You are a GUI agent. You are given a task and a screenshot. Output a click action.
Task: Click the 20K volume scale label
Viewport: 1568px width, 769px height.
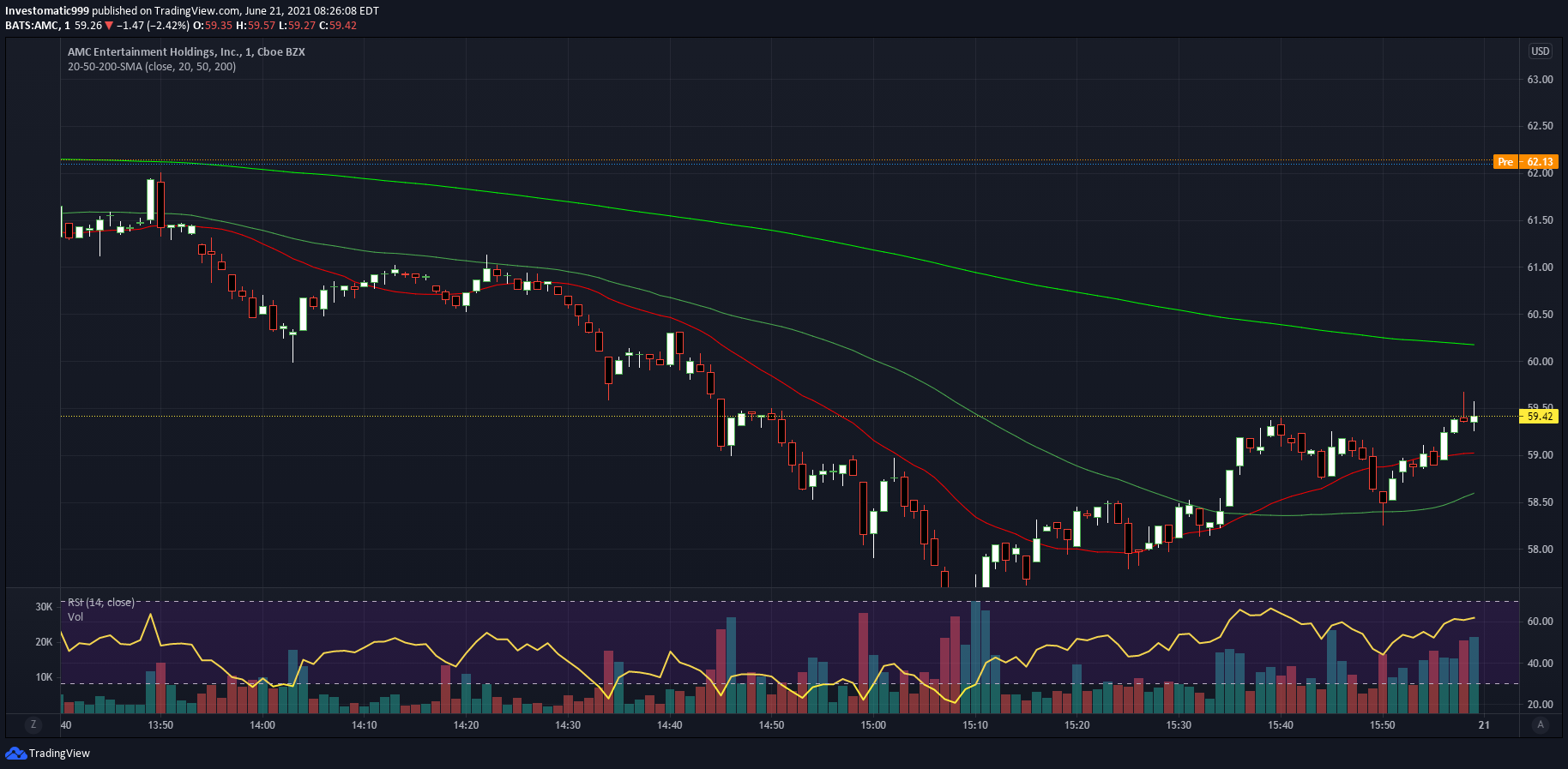coord(44,642)
